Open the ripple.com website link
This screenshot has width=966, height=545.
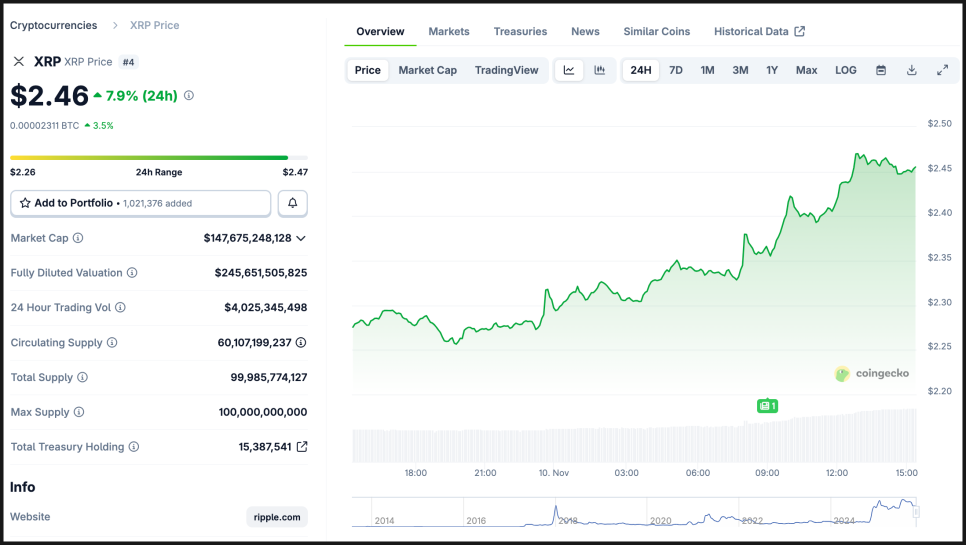coord(277,517)
